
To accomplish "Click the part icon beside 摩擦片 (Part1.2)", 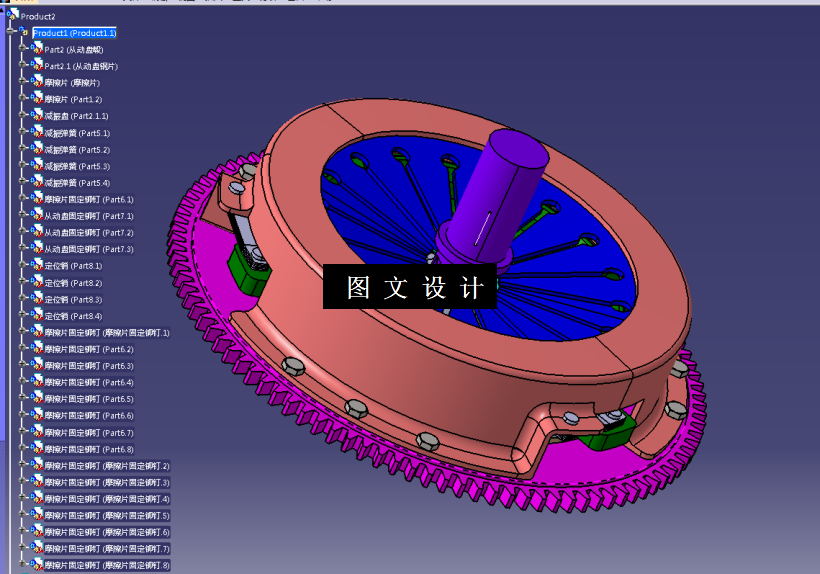I will [x=37, y=98].
